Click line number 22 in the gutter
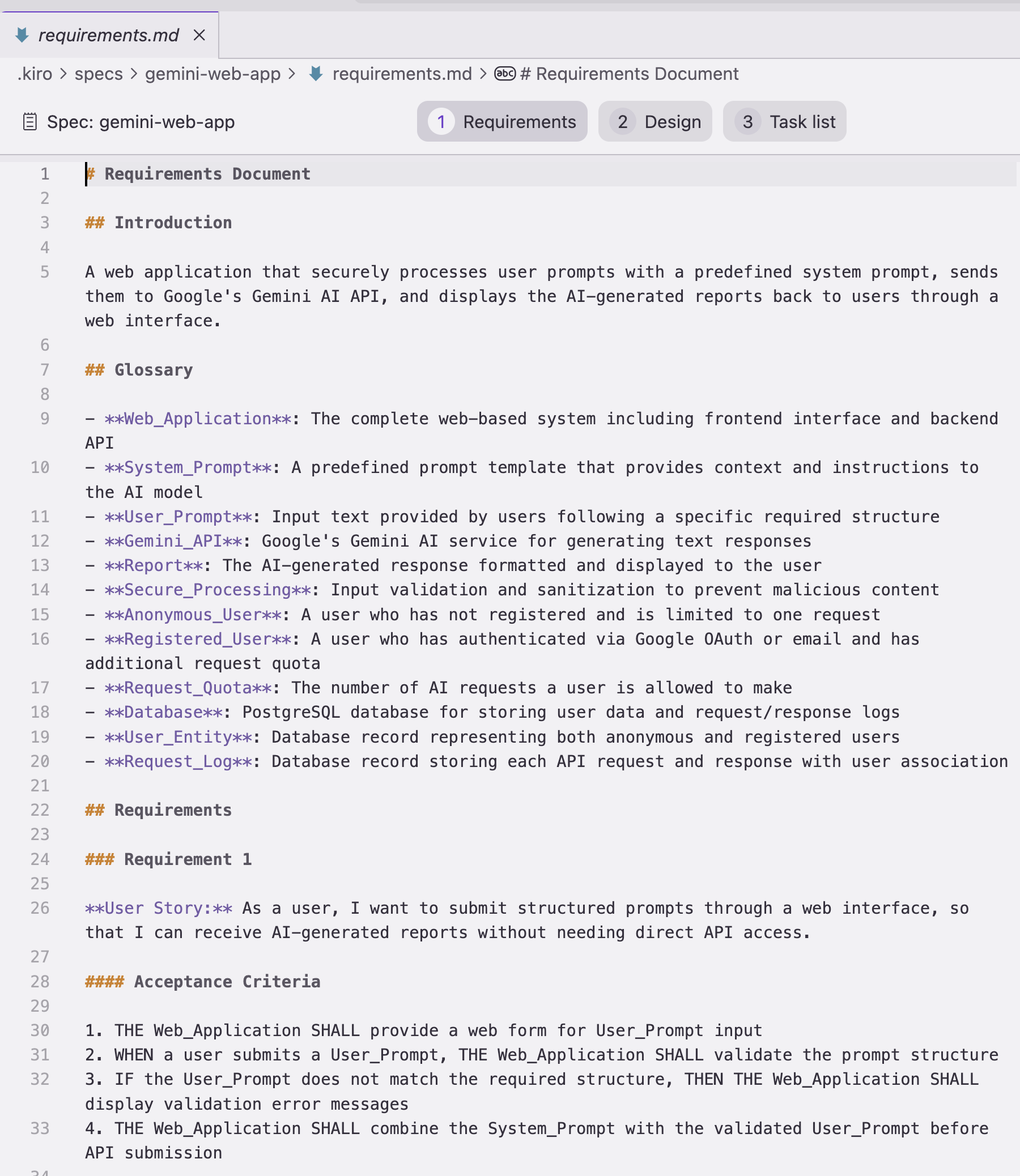 (40, 809)
